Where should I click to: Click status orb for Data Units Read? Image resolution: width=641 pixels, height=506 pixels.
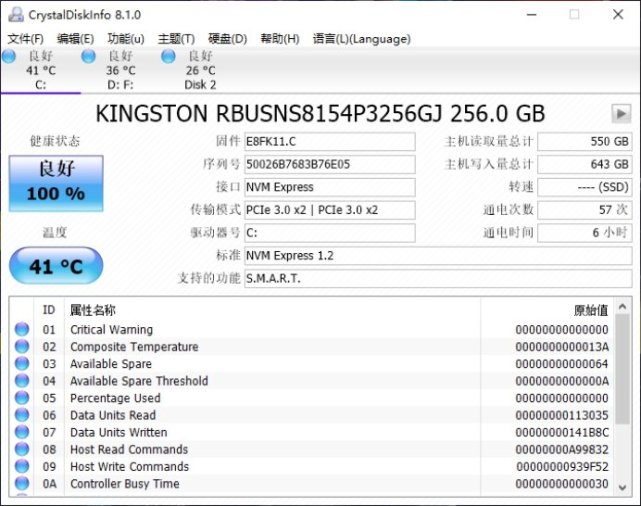pos(22,415)
